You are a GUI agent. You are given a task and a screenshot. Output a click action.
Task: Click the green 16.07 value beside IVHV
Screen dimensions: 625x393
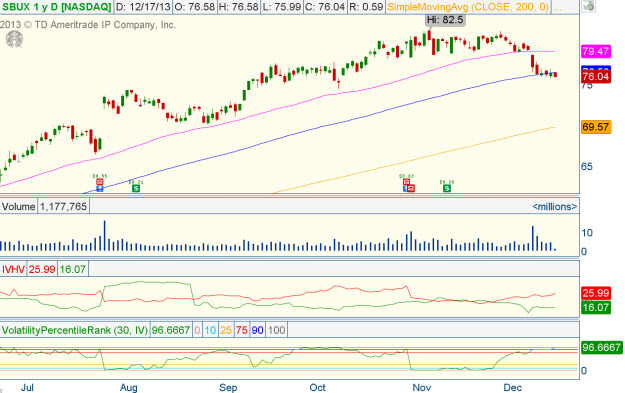tap(73, 269)
